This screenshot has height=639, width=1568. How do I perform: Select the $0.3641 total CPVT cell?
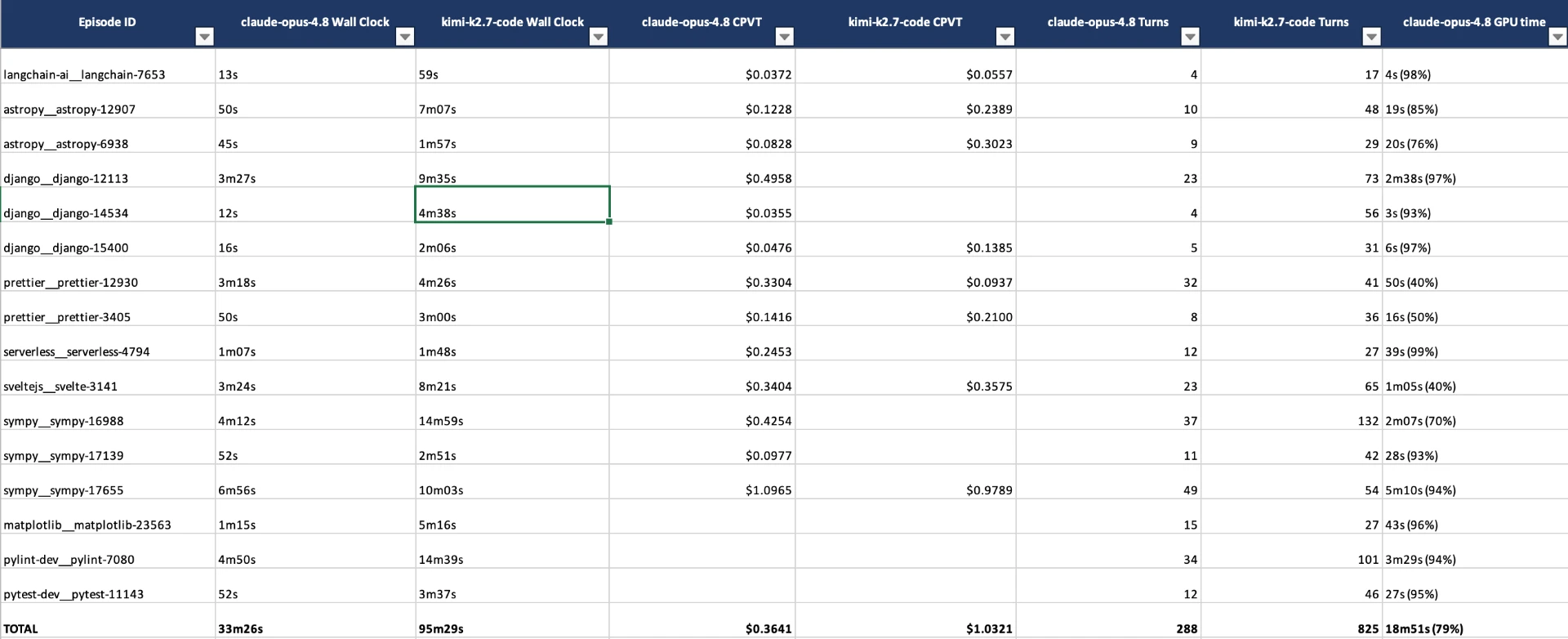(702, 621)
